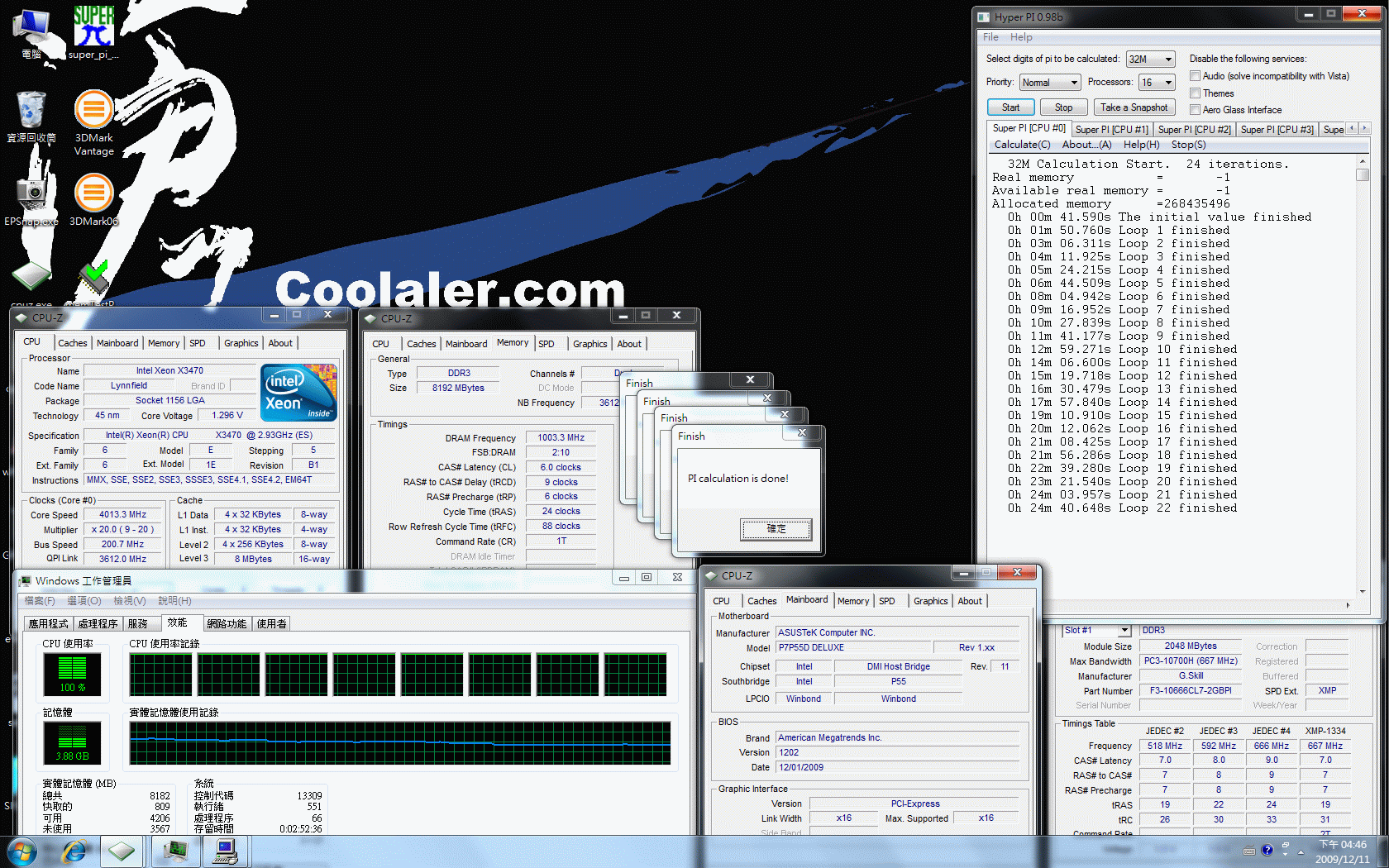
Task: Click the clock showing 04:46 in taskbar
Action: [x=1342, y=844]
